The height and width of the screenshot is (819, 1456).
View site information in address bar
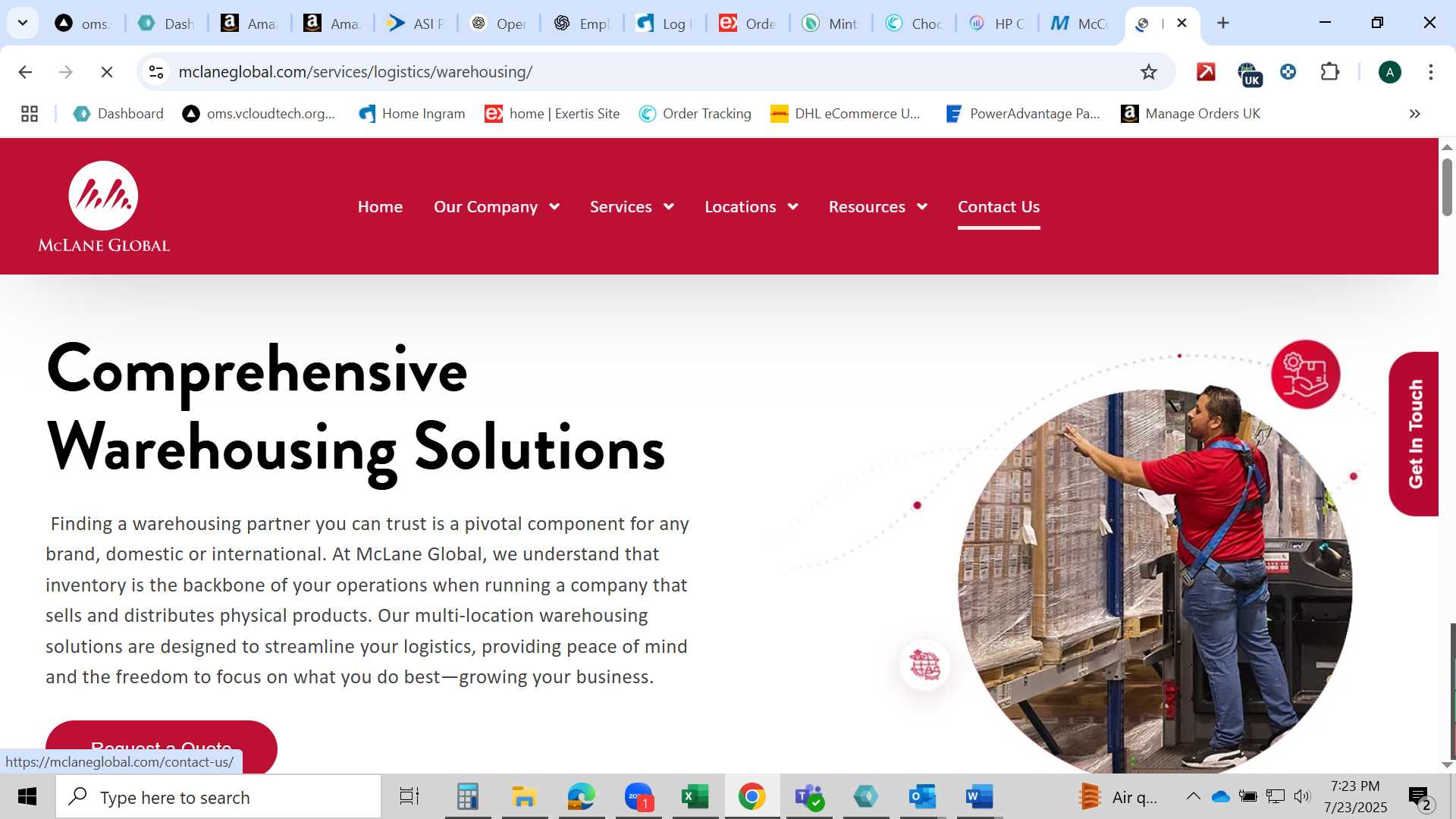[x=156, y=72]
